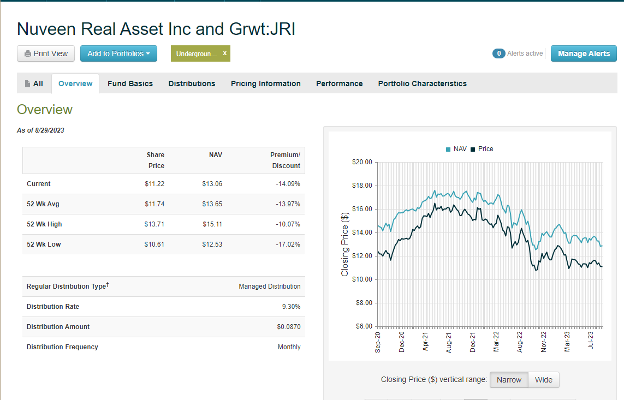Viewport: 624px width, 400px height.
Task: Remove the Undergroun tag with its x
Action: tap(224, 52)
